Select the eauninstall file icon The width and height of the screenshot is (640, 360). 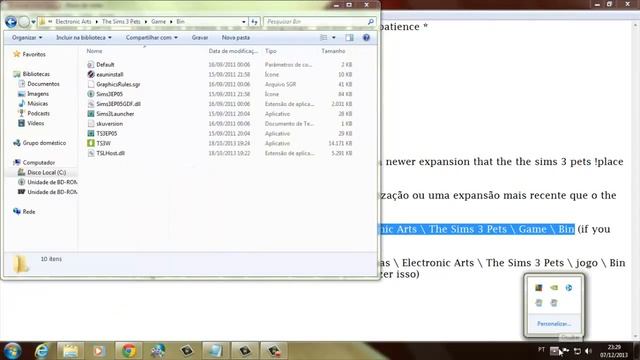(x=91, y=74)
